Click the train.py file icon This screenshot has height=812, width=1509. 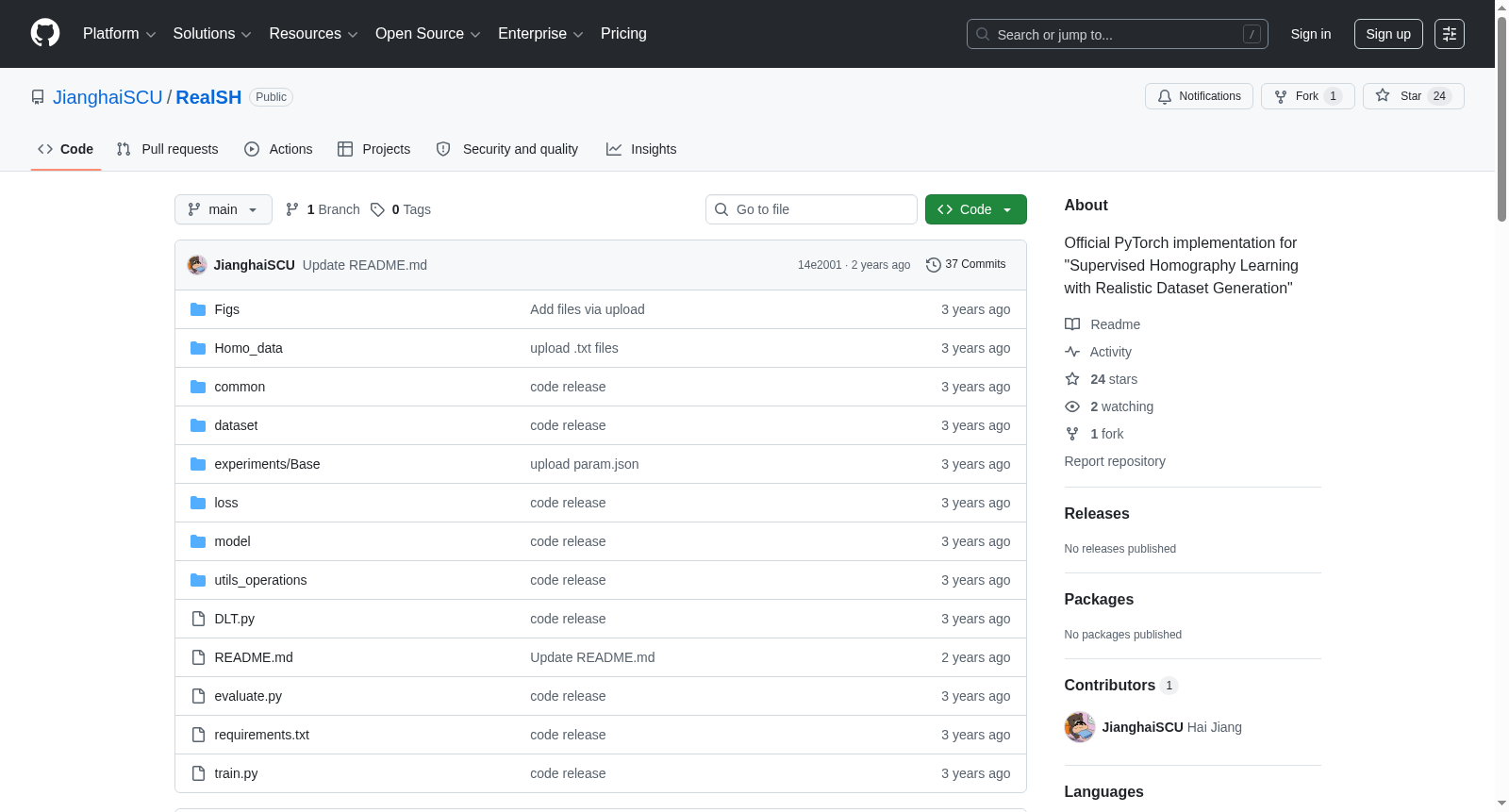click(198, 773)
